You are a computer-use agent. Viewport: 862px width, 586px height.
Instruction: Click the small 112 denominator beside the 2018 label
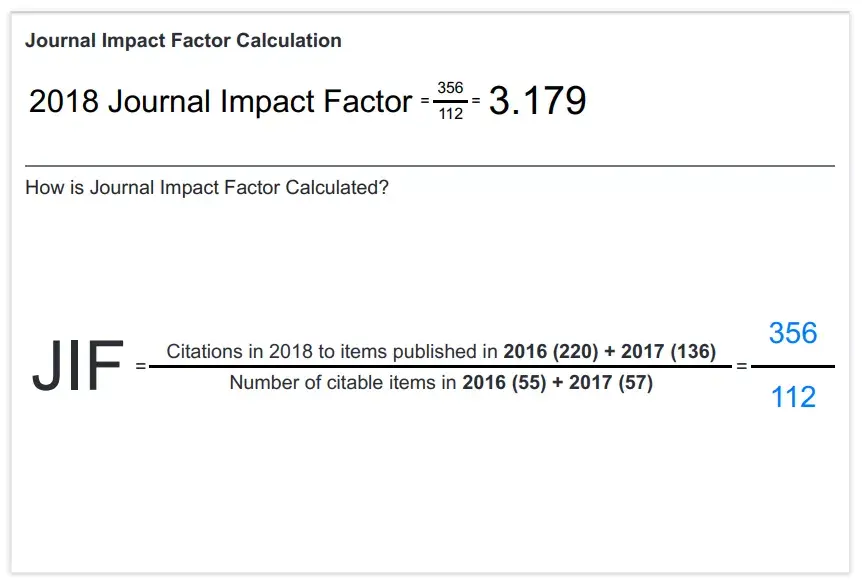[x=450, y=113]
